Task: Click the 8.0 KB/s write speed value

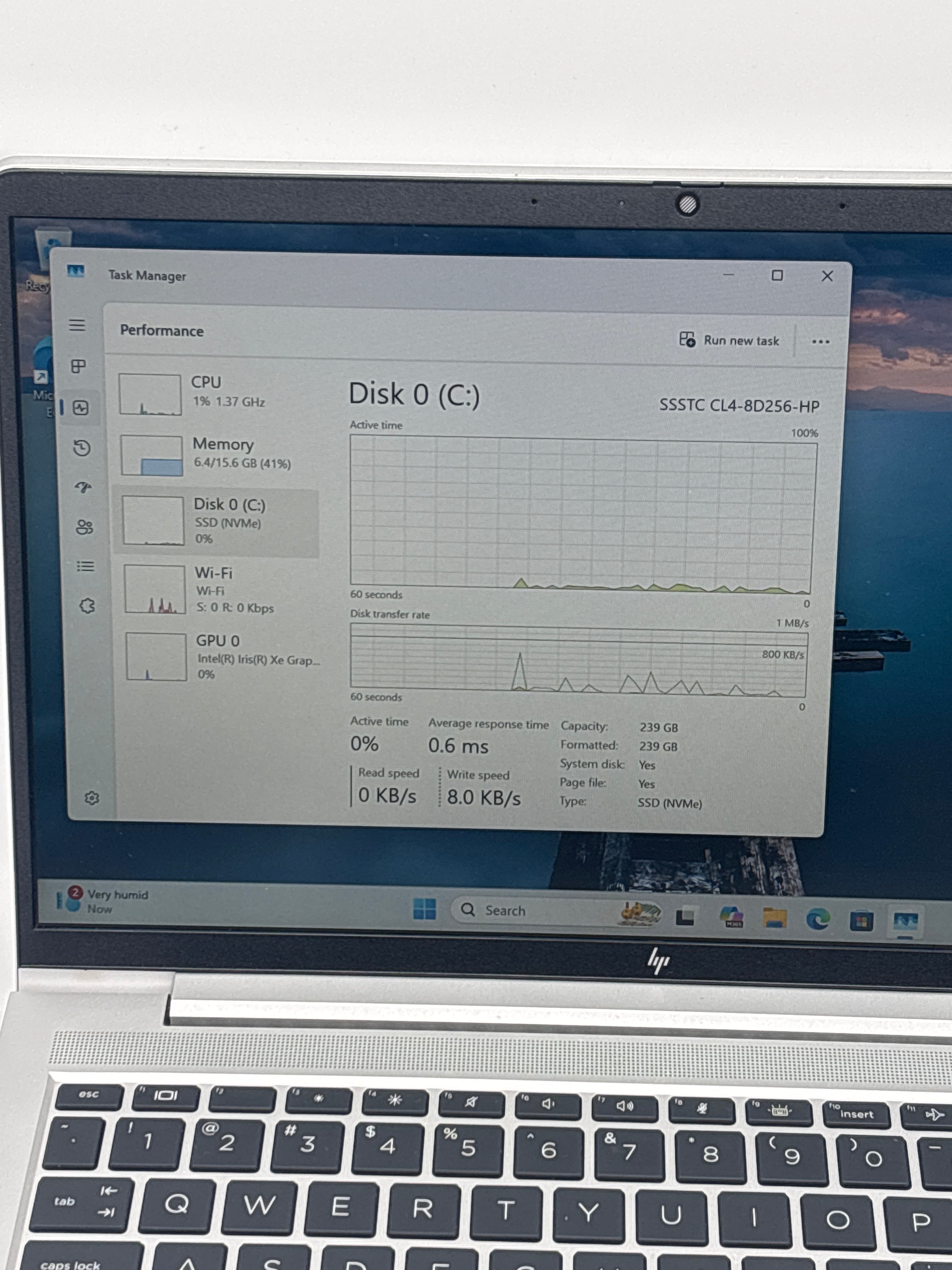Action: 484,798
